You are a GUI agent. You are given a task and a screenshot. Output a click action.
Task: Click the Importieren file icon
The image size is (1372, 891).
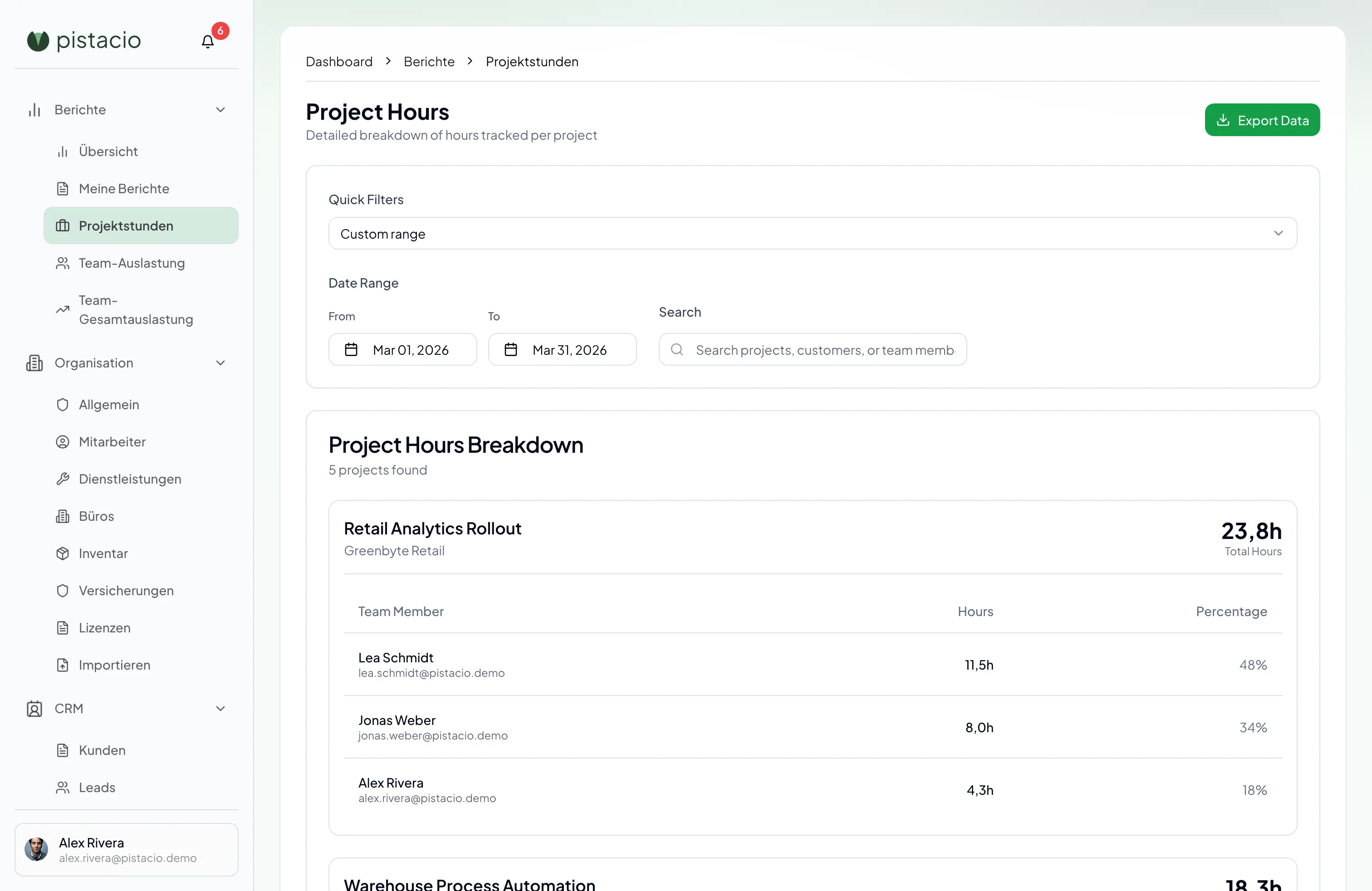pyautogui.click(x=62, y=665)
